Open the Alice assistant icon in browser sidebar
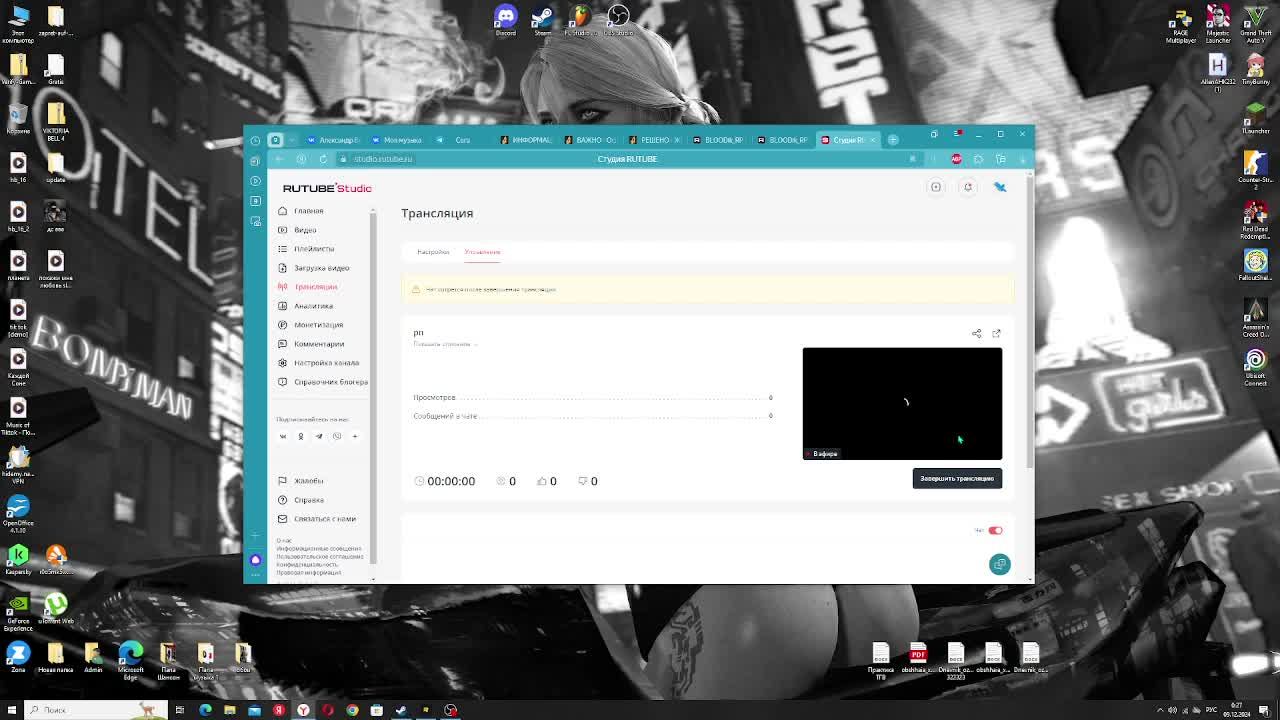 point(255,560)
